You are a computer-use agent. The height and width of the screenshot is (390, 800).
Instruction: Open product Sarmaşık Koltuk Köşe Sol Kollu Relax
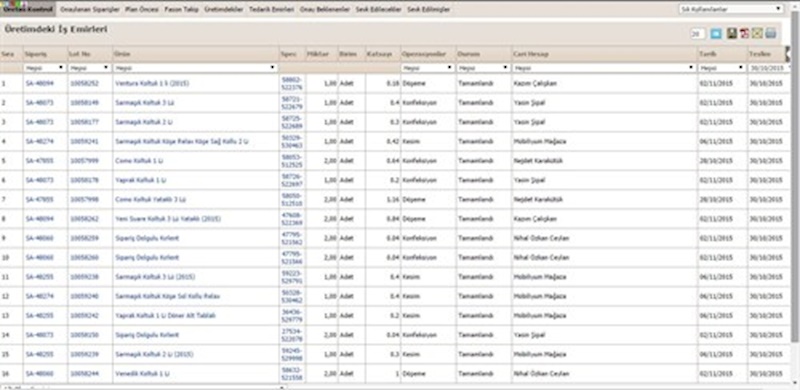168,297
